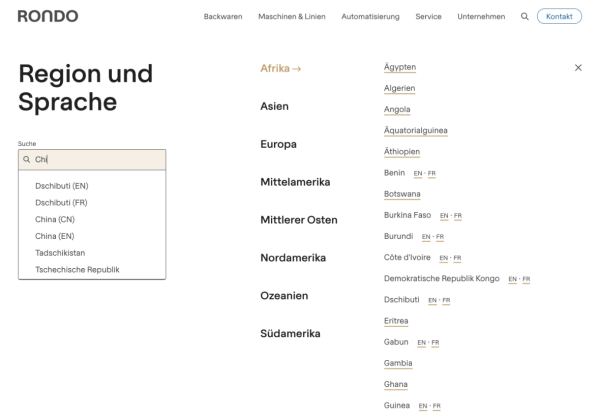Focus the Suche input field
Screen dimensions: 600x417
(x=92, y=160)
